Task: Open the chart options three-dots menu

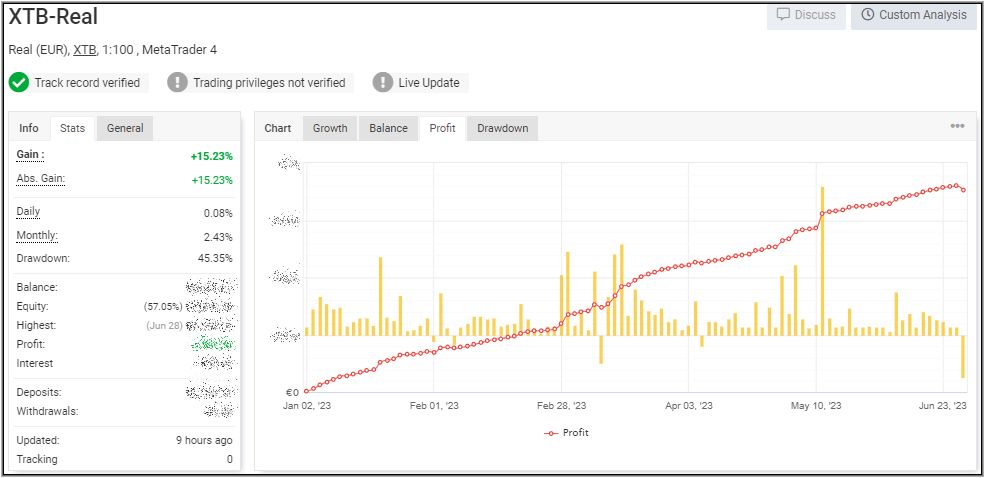Action: 957,126
